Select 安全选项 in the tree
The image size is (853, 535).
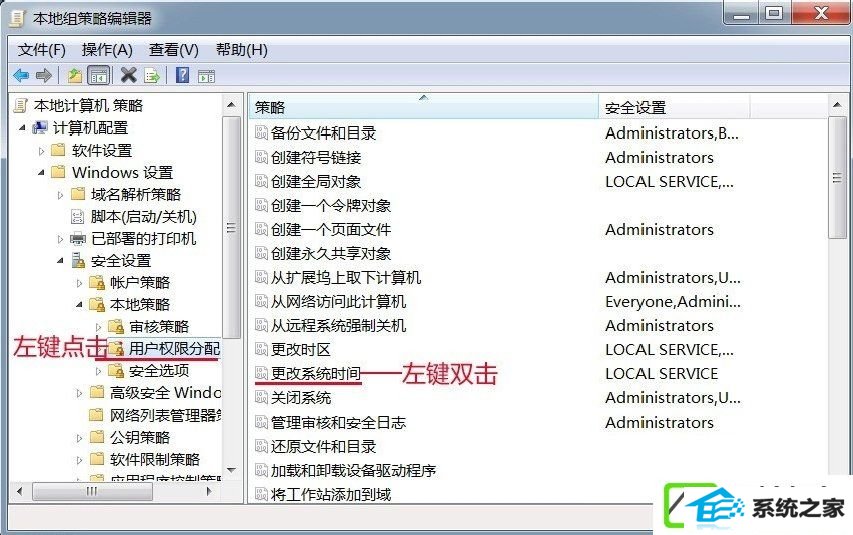[159, 371]
